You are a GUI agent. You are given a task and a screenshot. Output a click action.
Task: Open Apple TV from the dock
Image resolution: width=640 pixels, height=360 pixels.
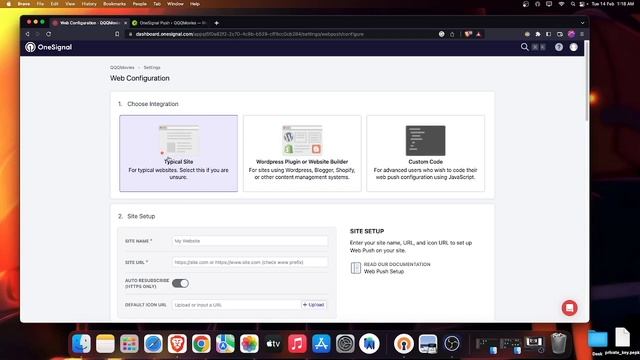(x=273, y=344)
